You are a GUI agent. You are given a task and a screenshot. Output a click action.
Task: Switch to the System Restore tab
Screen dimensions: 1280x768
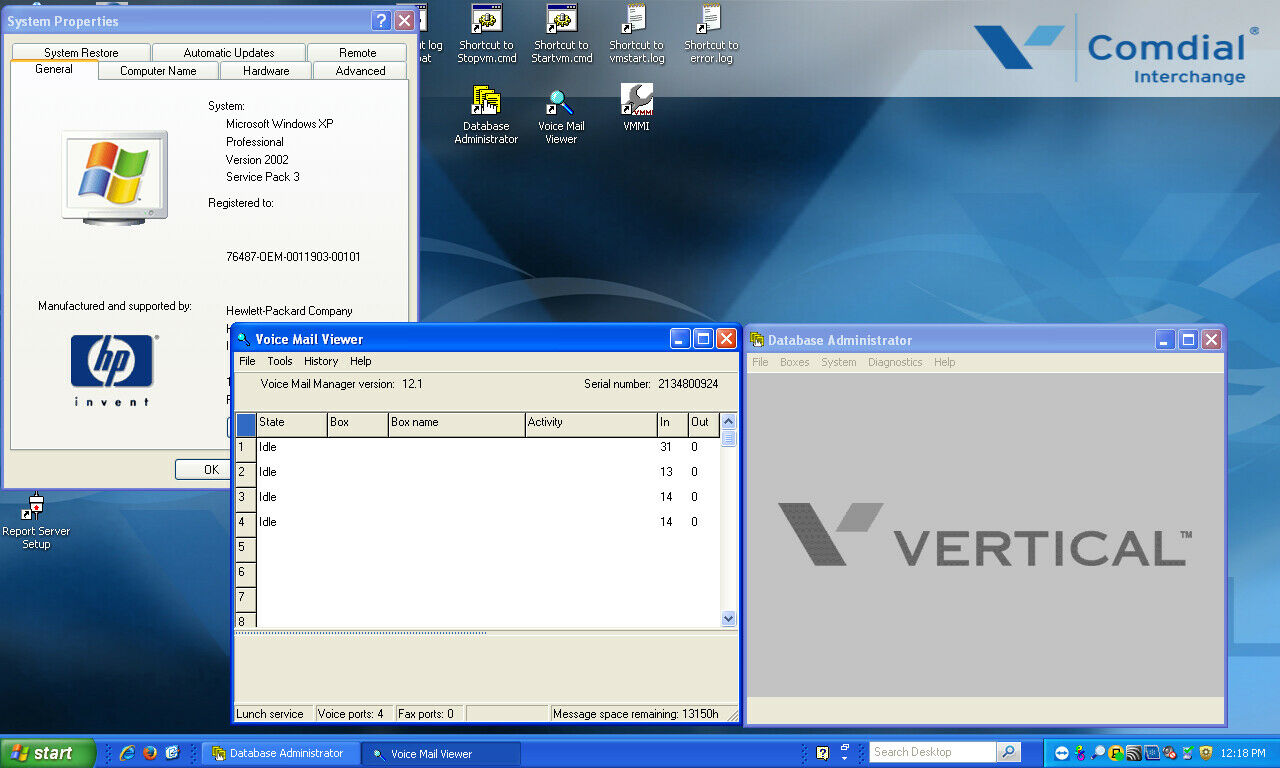(81, 53)
